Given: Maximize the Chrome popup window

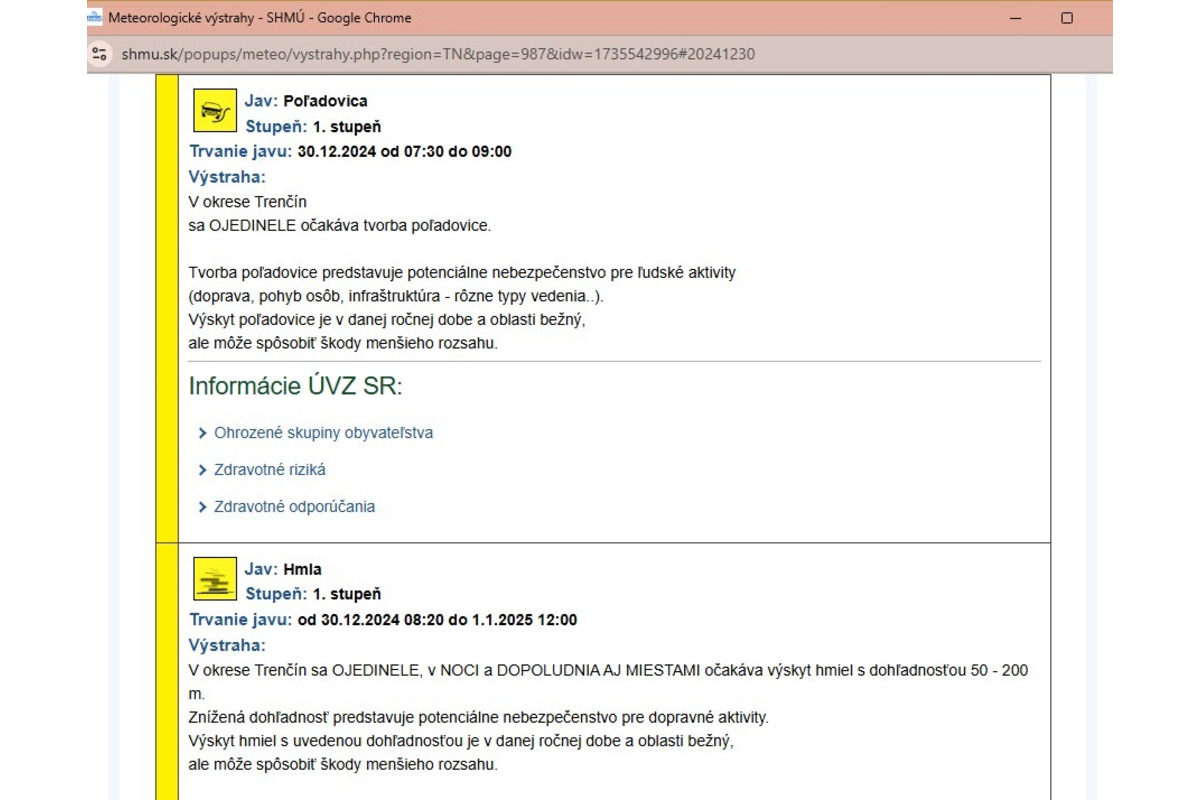Looking at the screenshot, I should (x=1067, y=18).
